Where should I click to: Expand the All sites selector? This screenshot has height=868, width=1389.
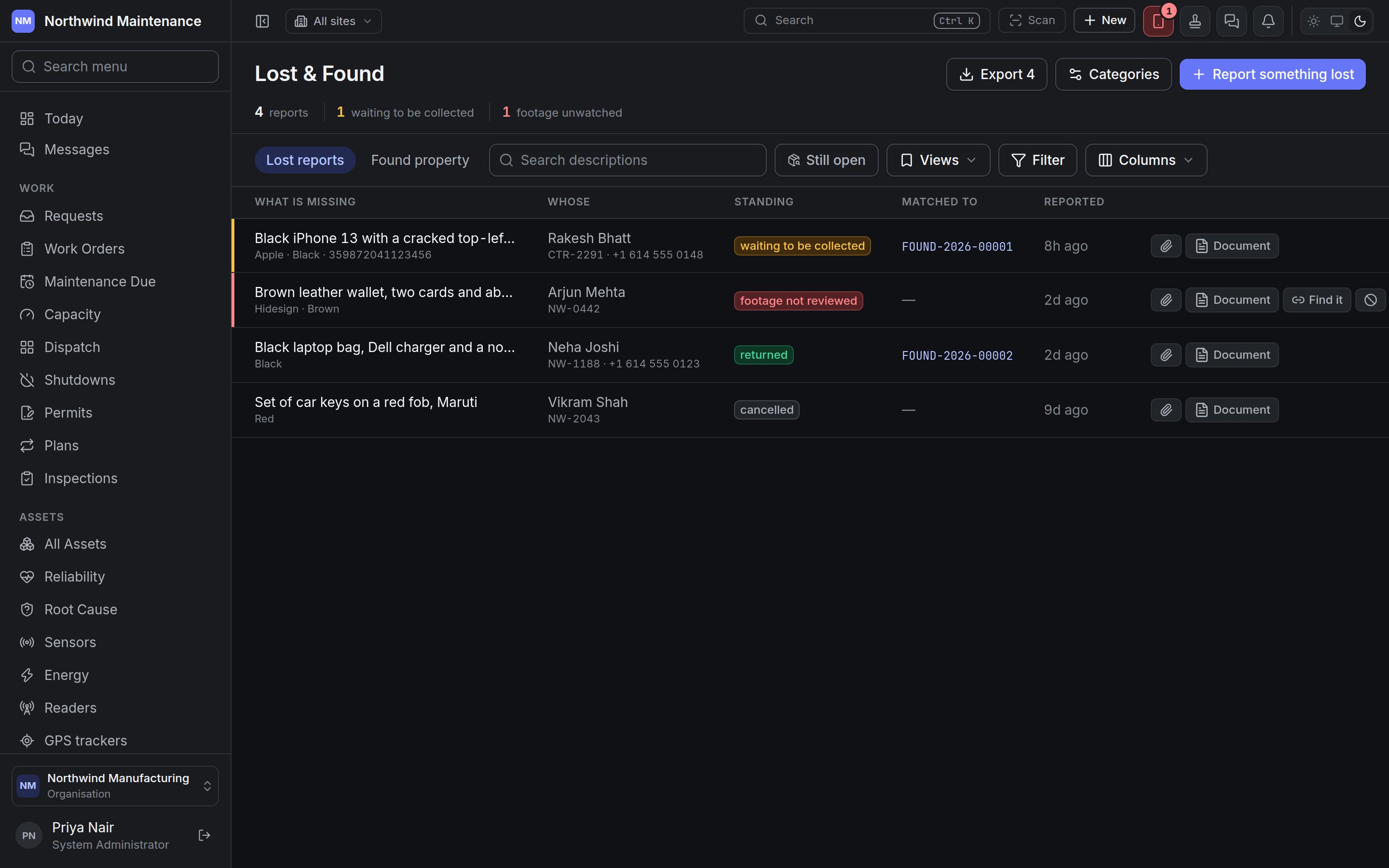click(x=333, y=21)
